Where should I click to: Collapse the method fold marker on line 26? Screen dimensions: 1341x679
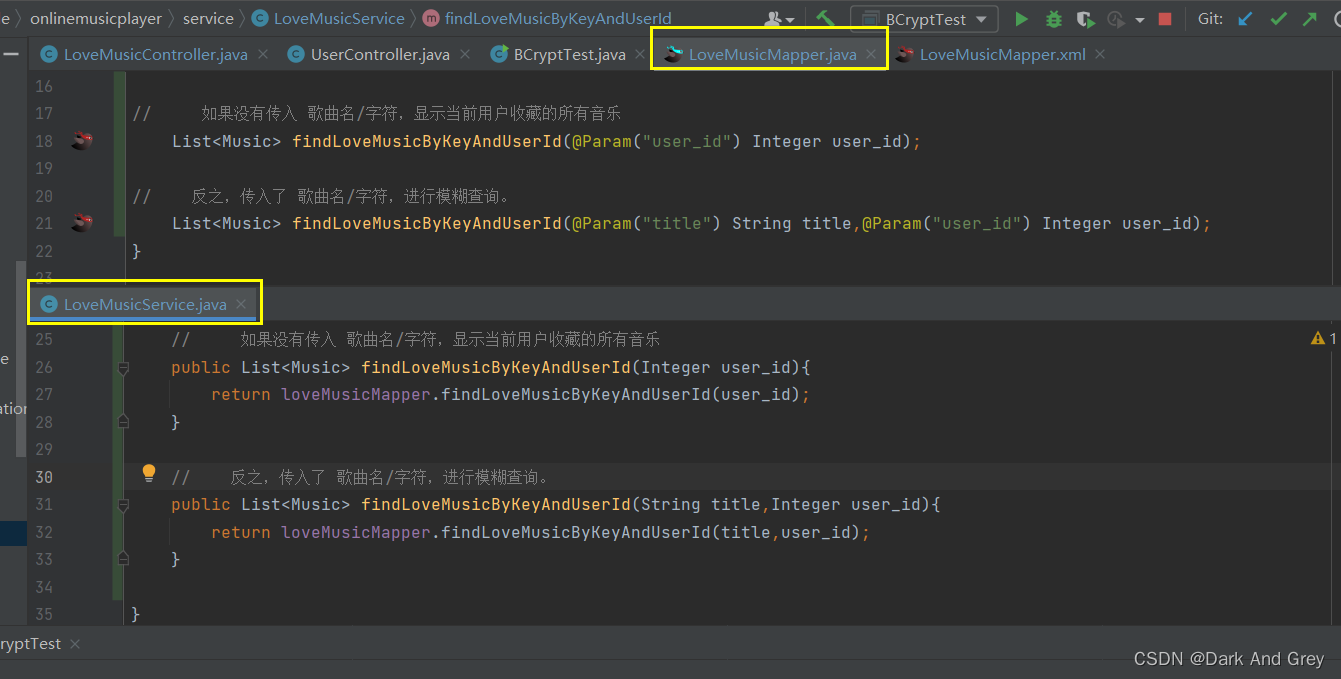click(x=123, y=367)
